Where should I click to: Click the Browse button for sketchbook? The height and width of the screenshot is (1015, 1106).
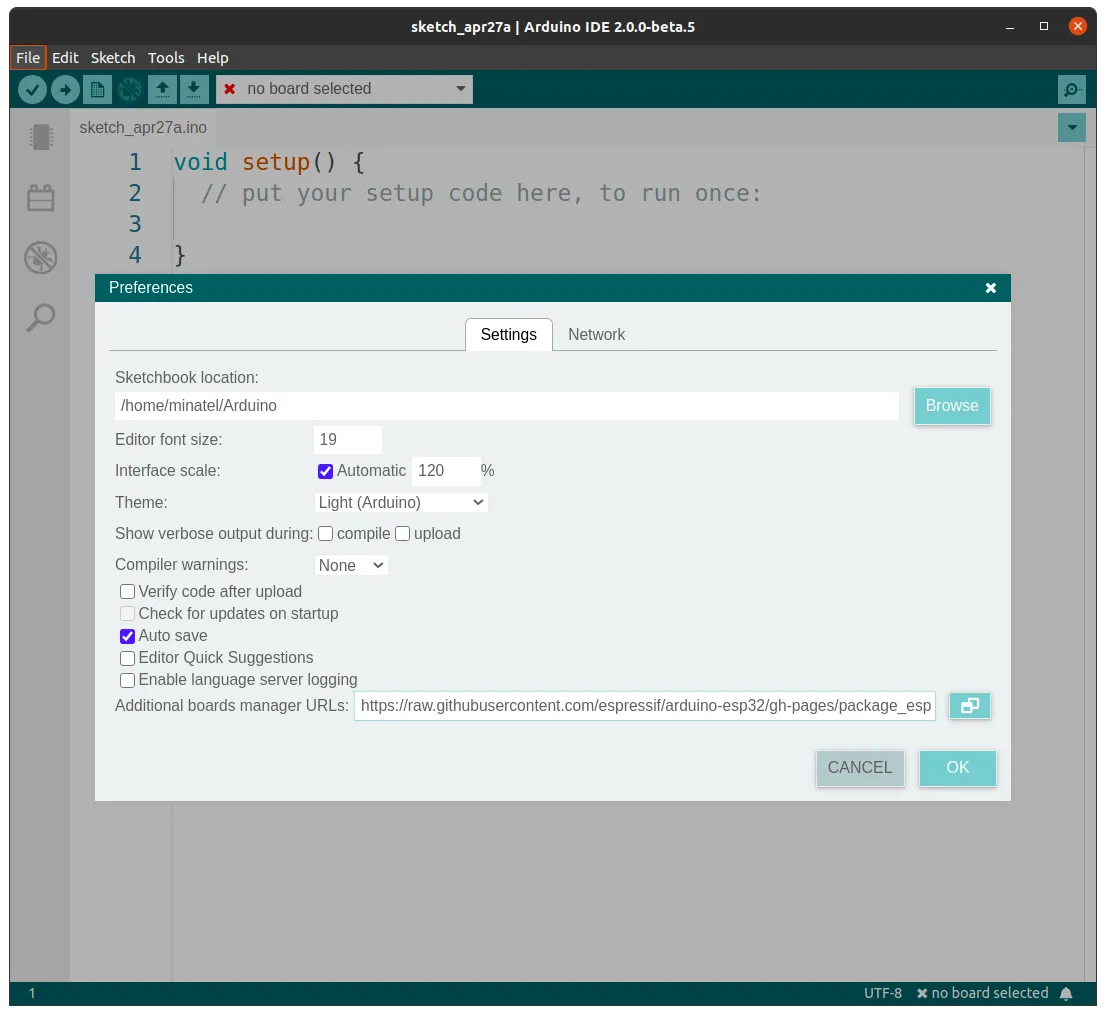point(951,406)
